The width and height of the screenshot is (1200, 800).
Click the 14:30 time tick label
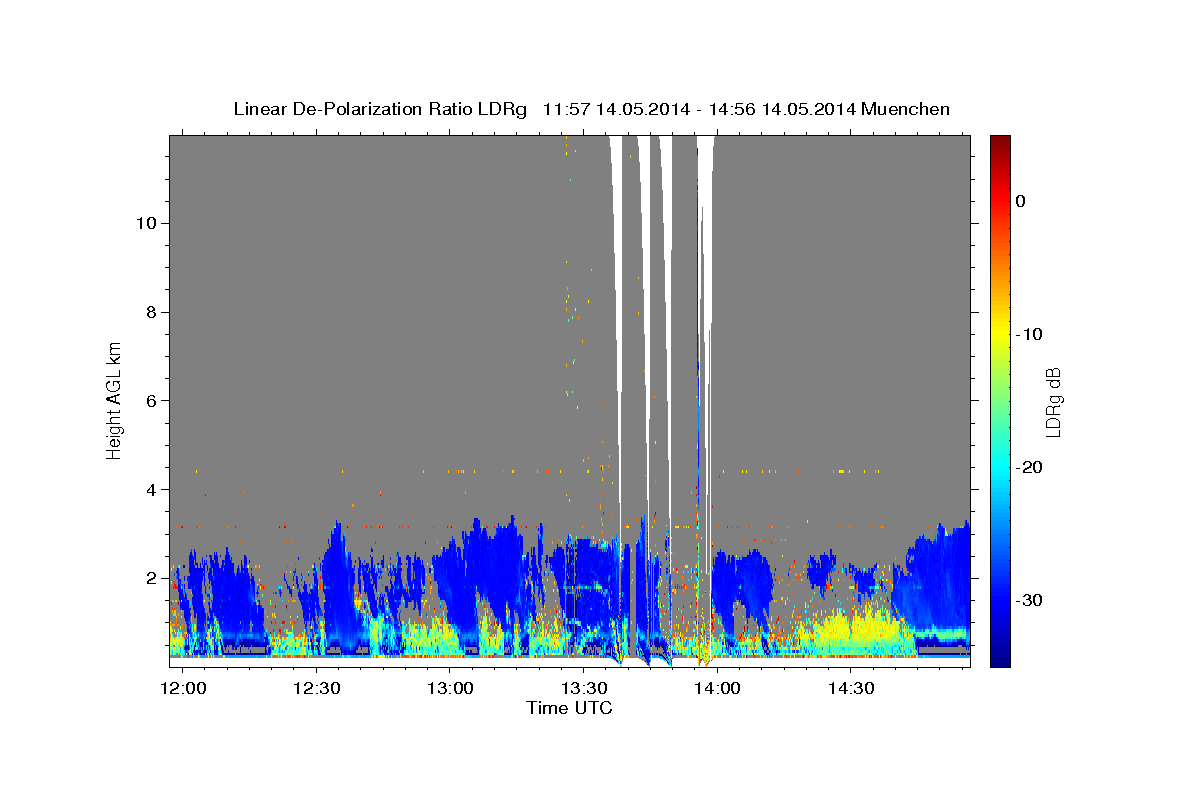(850, 689)
